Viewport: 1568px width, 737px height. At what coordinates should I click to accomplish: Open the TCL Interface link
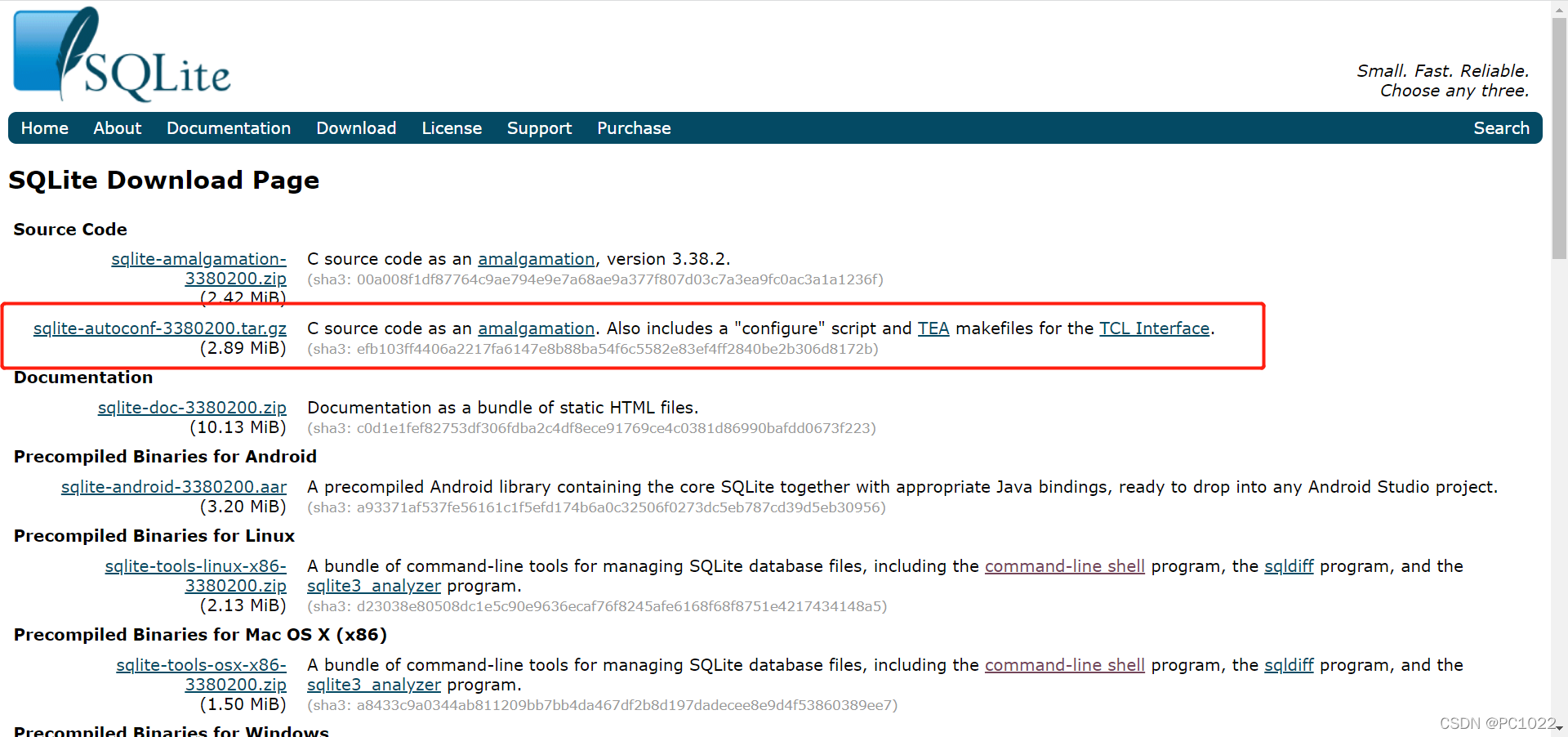pyautogui.click(x=1154, y=328)
